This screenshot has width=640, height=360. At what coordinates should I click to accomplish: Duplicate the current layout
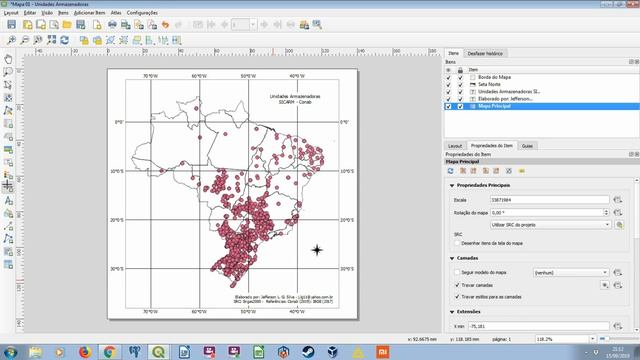tap(41, 24)
